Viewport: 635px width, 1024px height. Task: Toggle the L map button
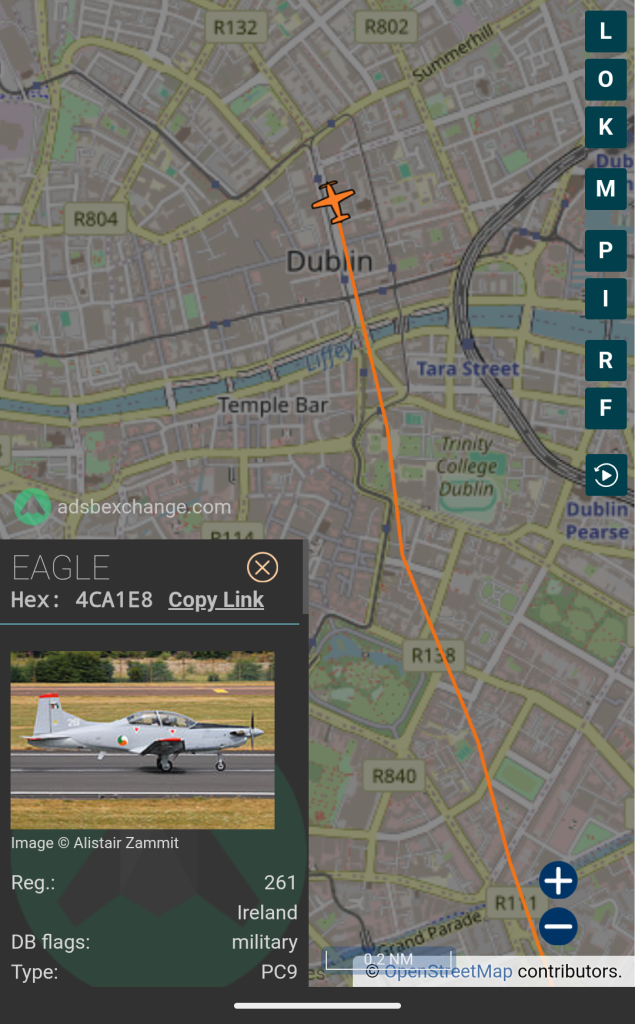606,31
